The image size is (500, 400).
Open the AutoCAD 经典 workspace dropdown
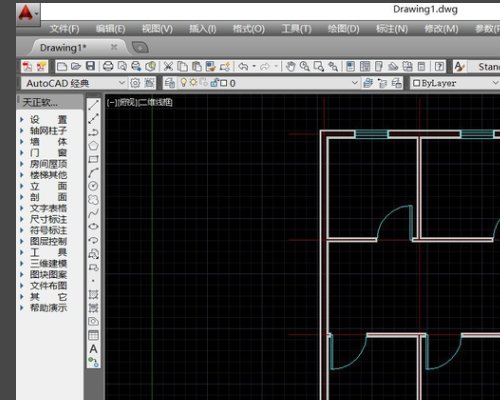74,83
